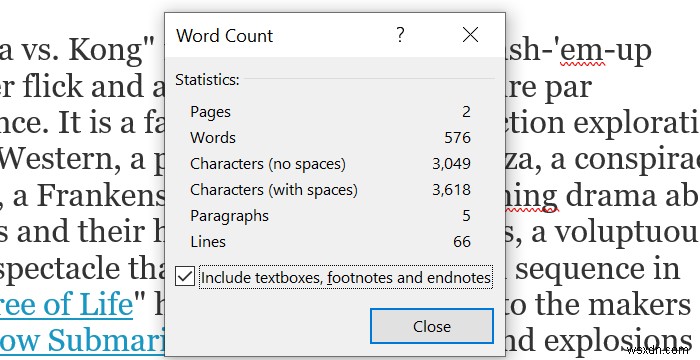Click the value 3,618 in statistics
Viewport: 700px width, 360px height.
(x=451, y=190)
